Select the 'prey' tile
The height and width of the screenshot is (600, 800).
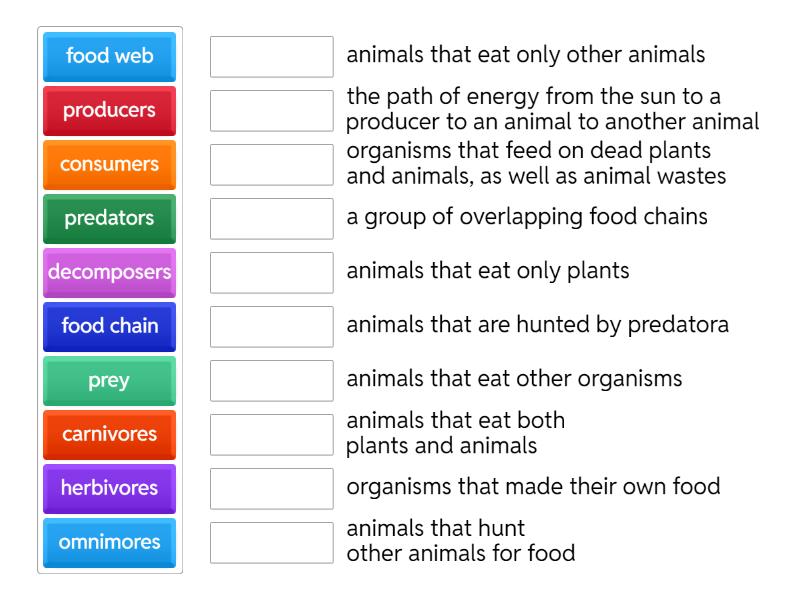[108, 381]
